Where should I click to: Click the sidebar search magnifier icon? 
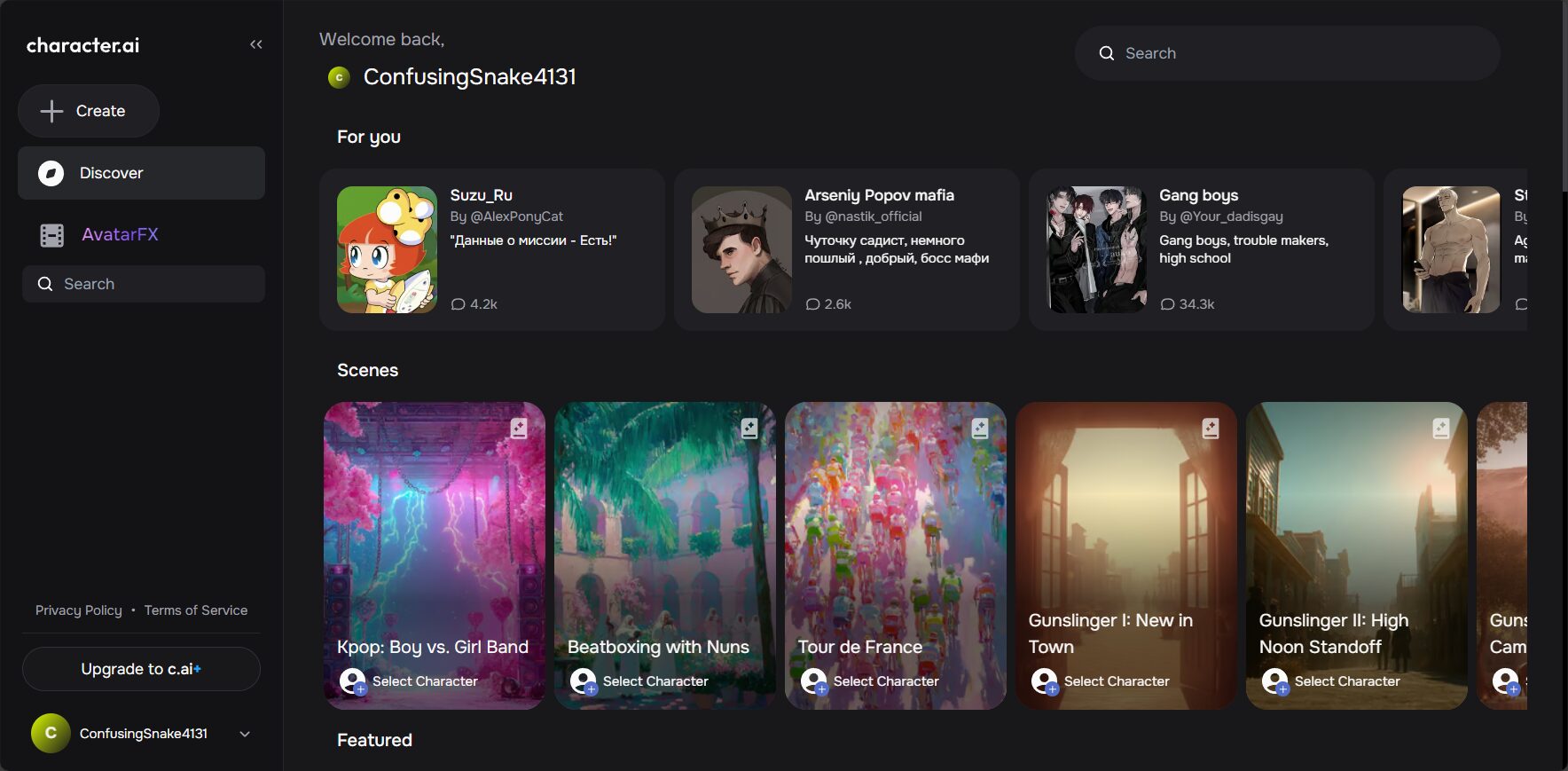click(45, 284)
